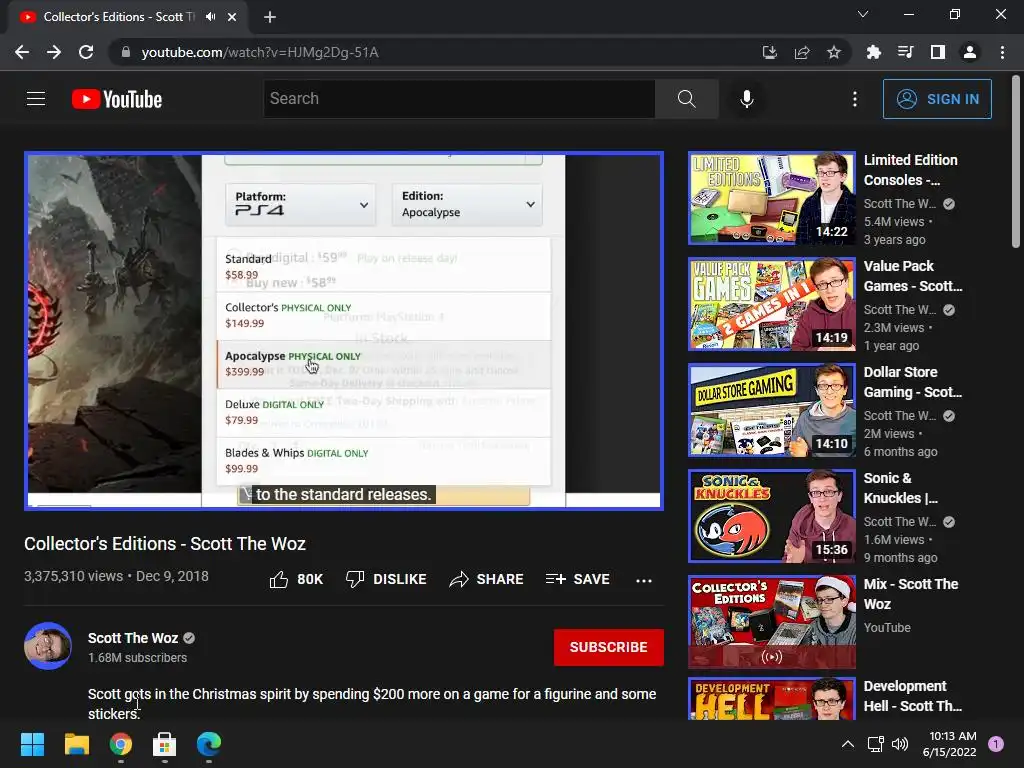Open Microsoft Edge from taskbar
Screen dimensions: 1024x768
(209, 744)
